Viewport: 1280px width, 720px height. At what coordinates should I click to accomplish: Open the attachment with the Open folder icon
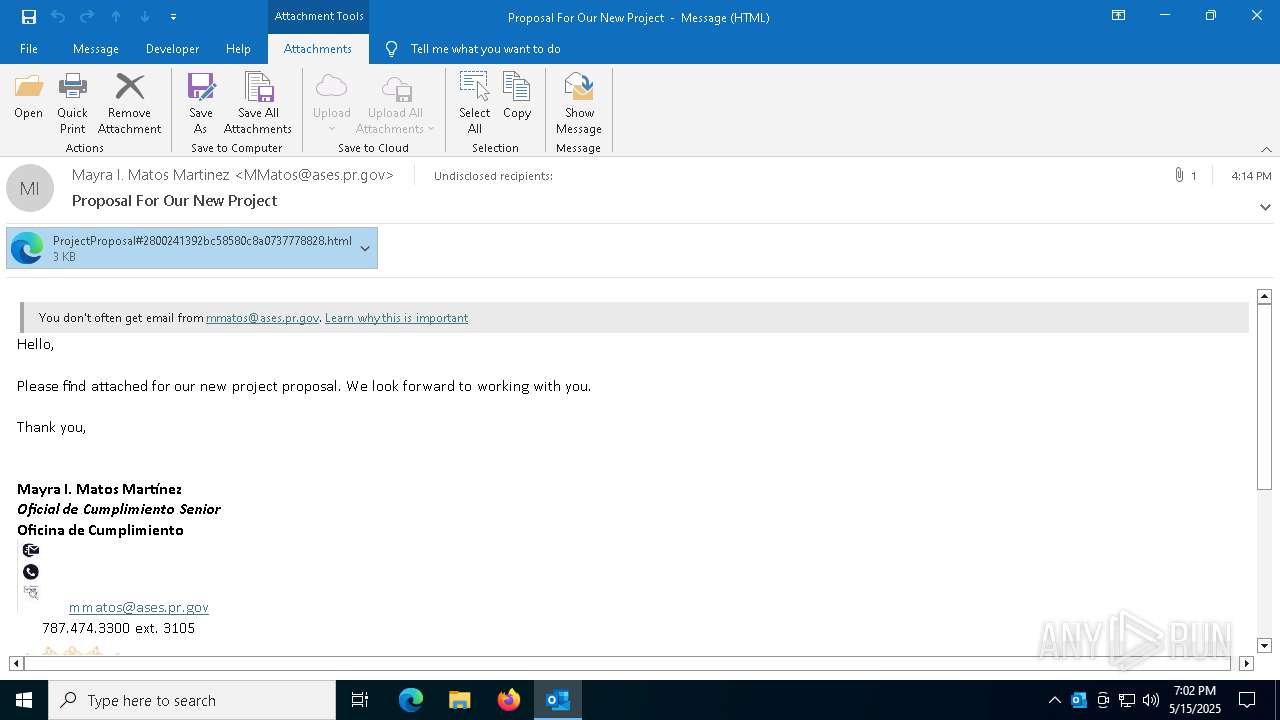(x=29, y=98)
